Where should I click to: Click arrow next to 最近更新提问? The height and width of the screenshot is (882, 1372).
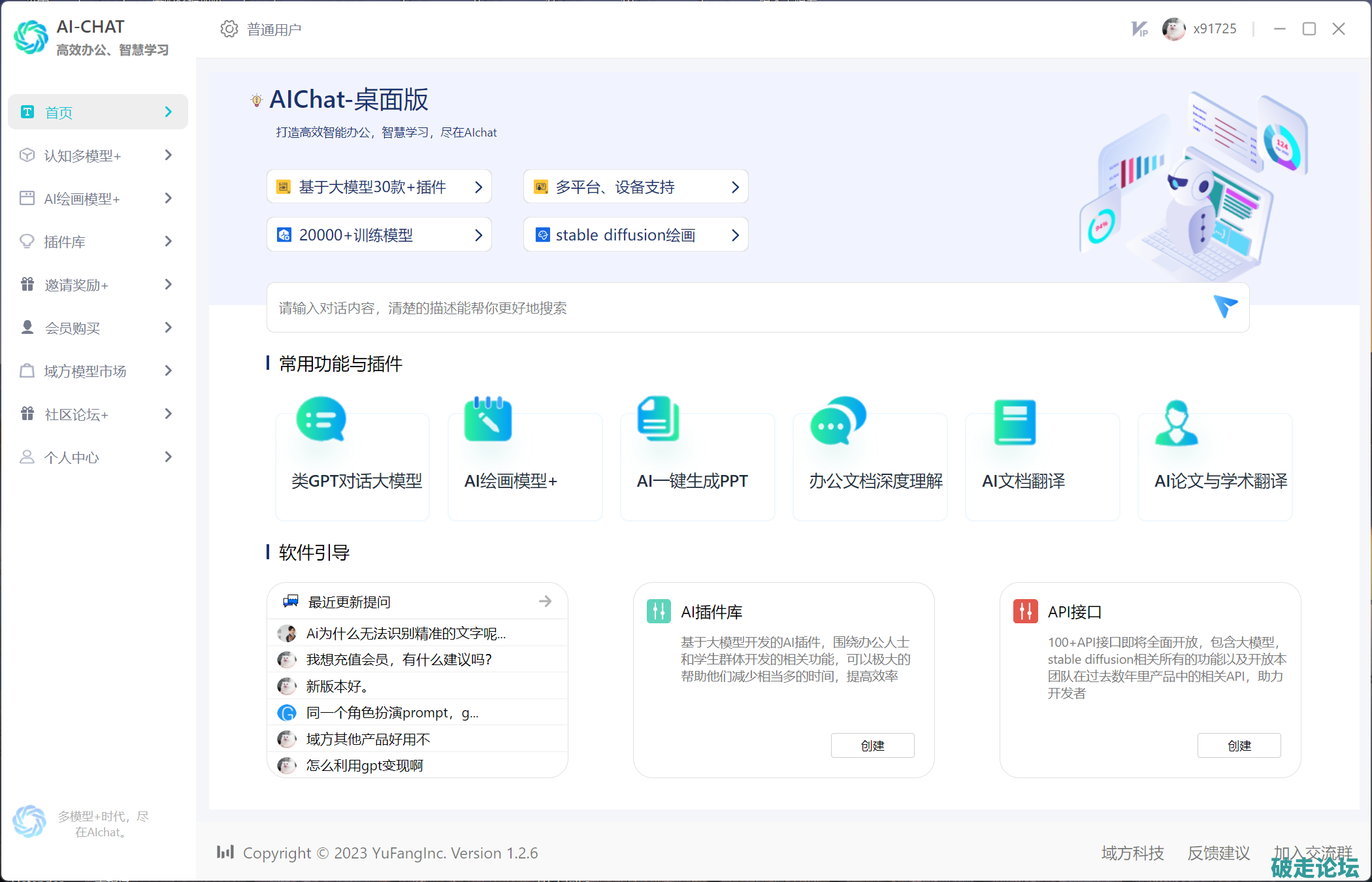click(545, 601)
